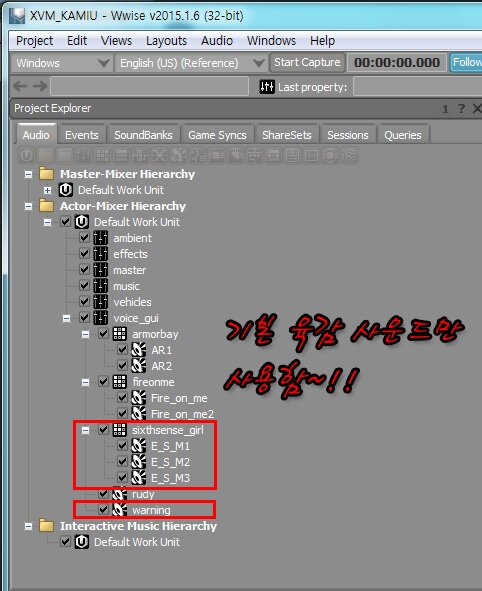Click the Actor-Mixer Hierarchy folder icon
Screen dimensions: 482x591
point(47,206)
